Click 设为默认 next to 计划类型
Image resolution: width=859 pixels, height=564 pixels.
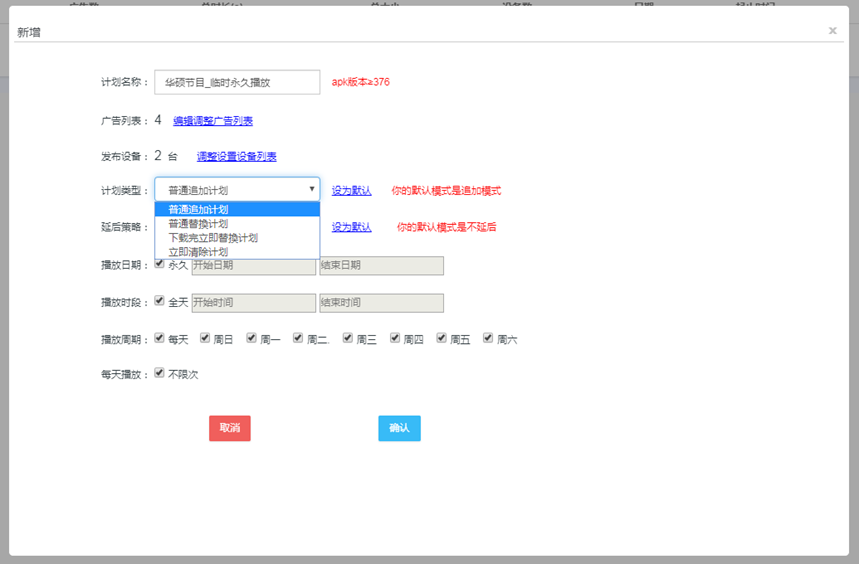pyautogui.click(x=351, y=190)
